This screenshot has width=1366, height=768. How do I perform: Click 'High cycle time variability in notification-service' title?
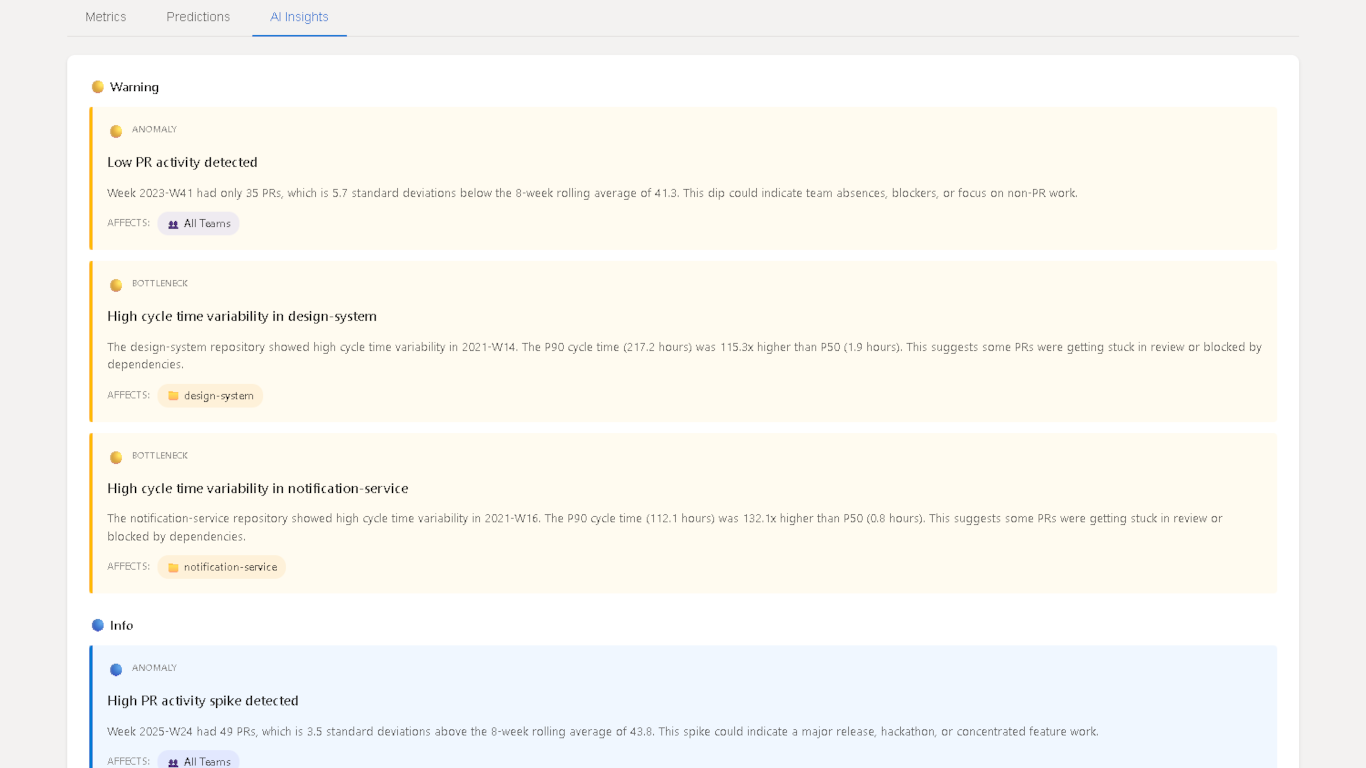258,488
